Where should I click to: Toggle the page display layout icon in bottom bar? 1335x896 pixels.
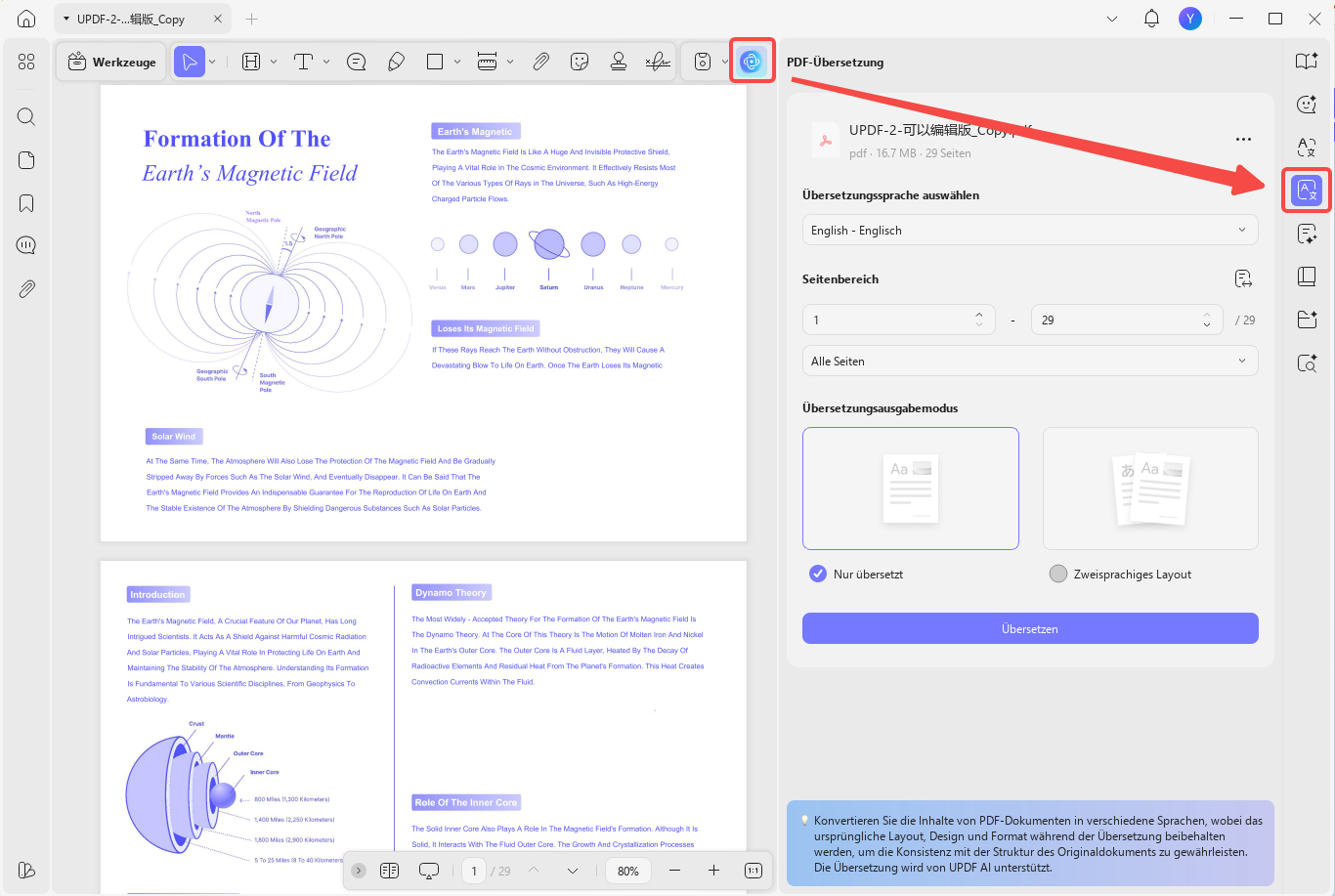point(389,871)
